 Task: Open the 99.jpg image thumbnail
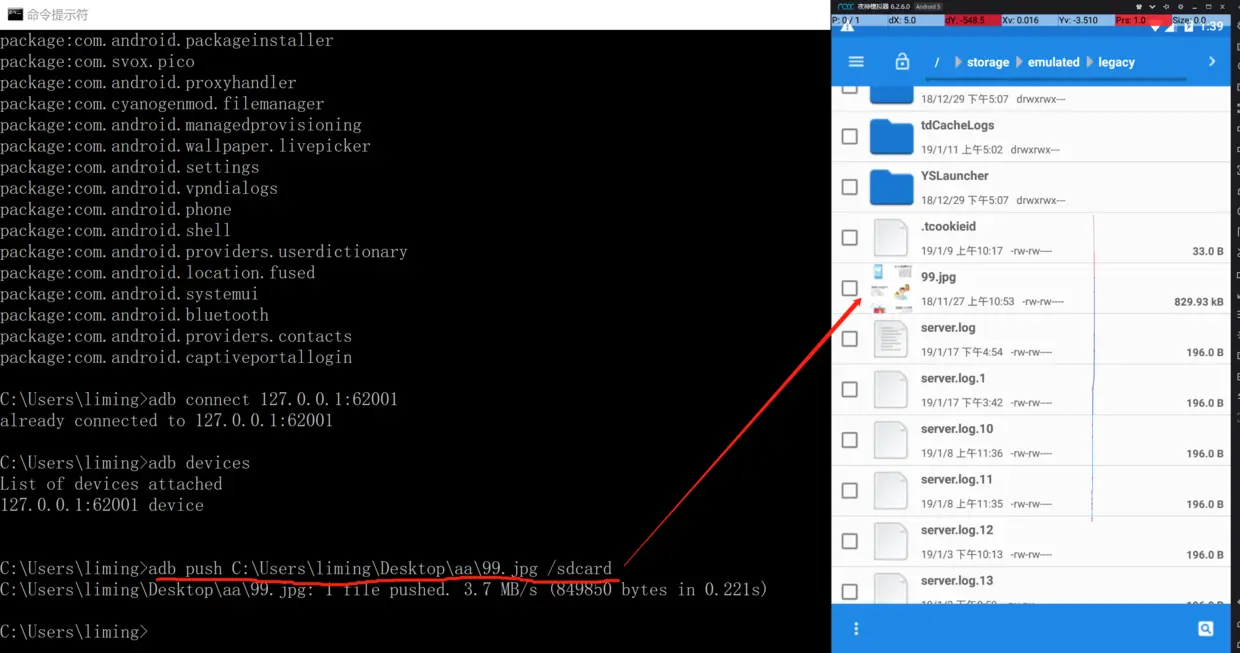(891, 288)
